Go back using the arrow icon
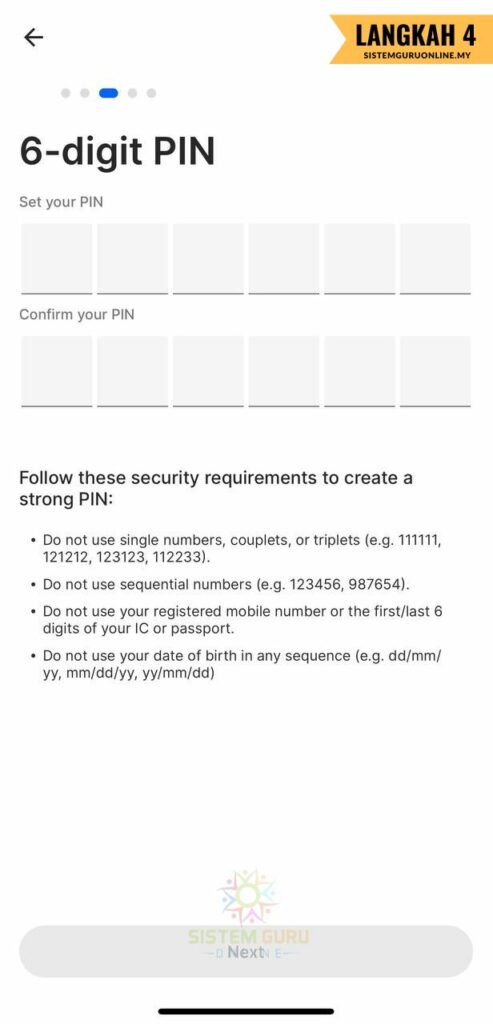The image size is (493, 1024). tap(33, 37)
